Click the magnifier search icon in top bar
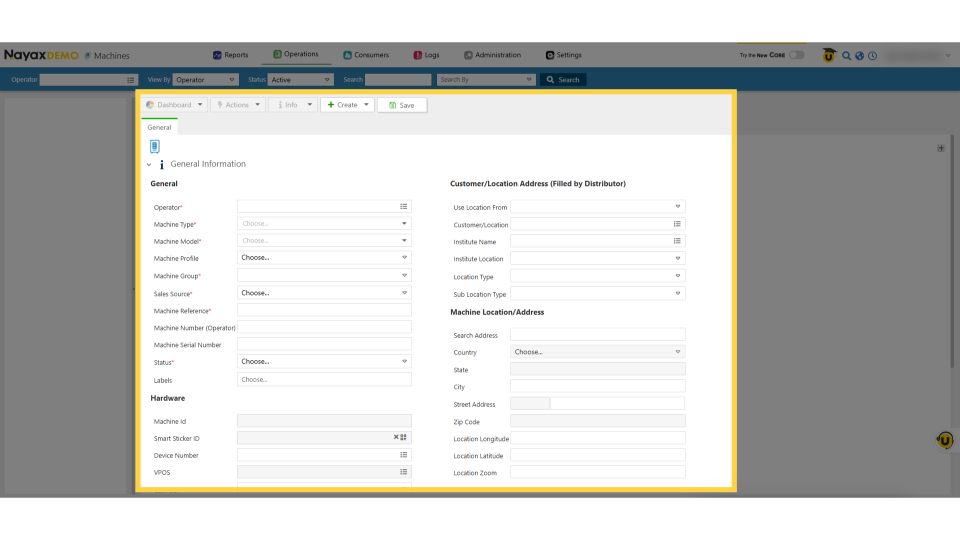Viewport: 960px width, 540px height. point(846,56)
